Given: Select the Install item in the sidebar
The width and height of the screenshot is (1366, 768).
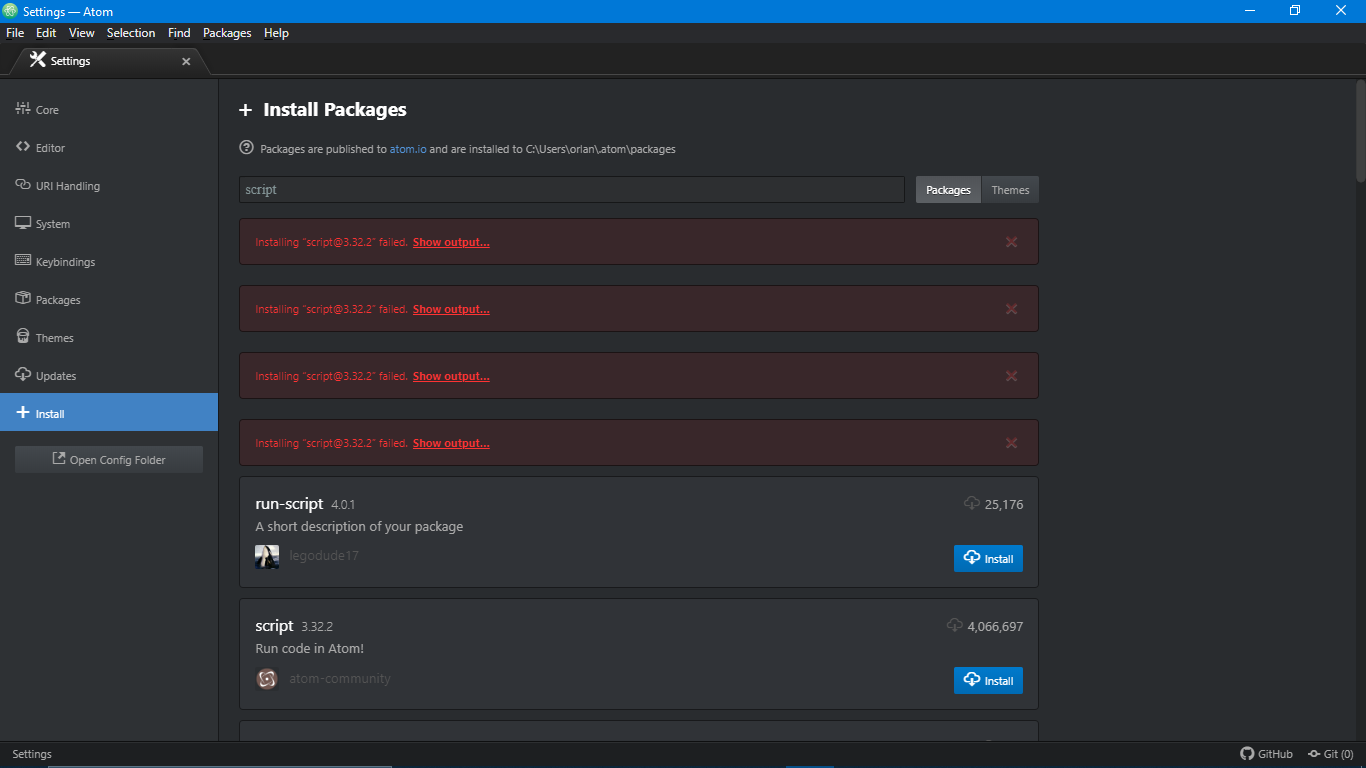Looking at the screenshot, I should (x=109, y=413).
